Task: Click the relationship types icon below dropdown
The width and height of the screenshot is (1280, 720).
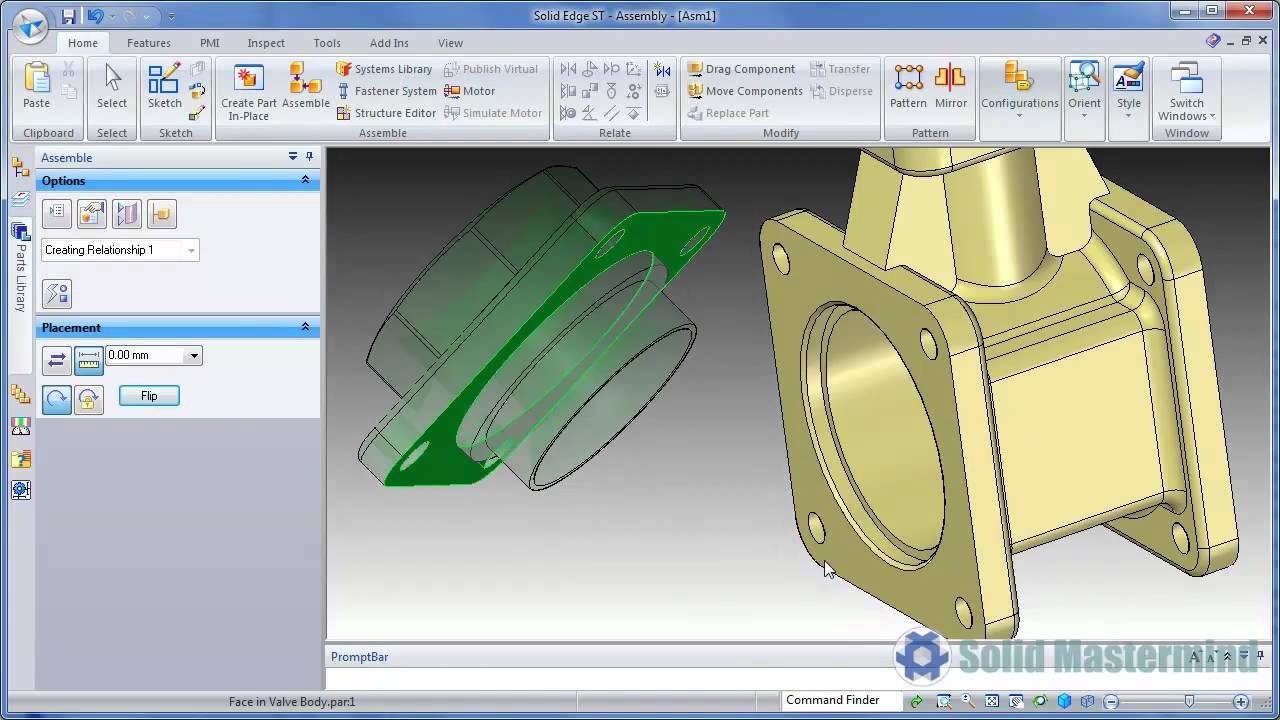Action: pos(57,293)
